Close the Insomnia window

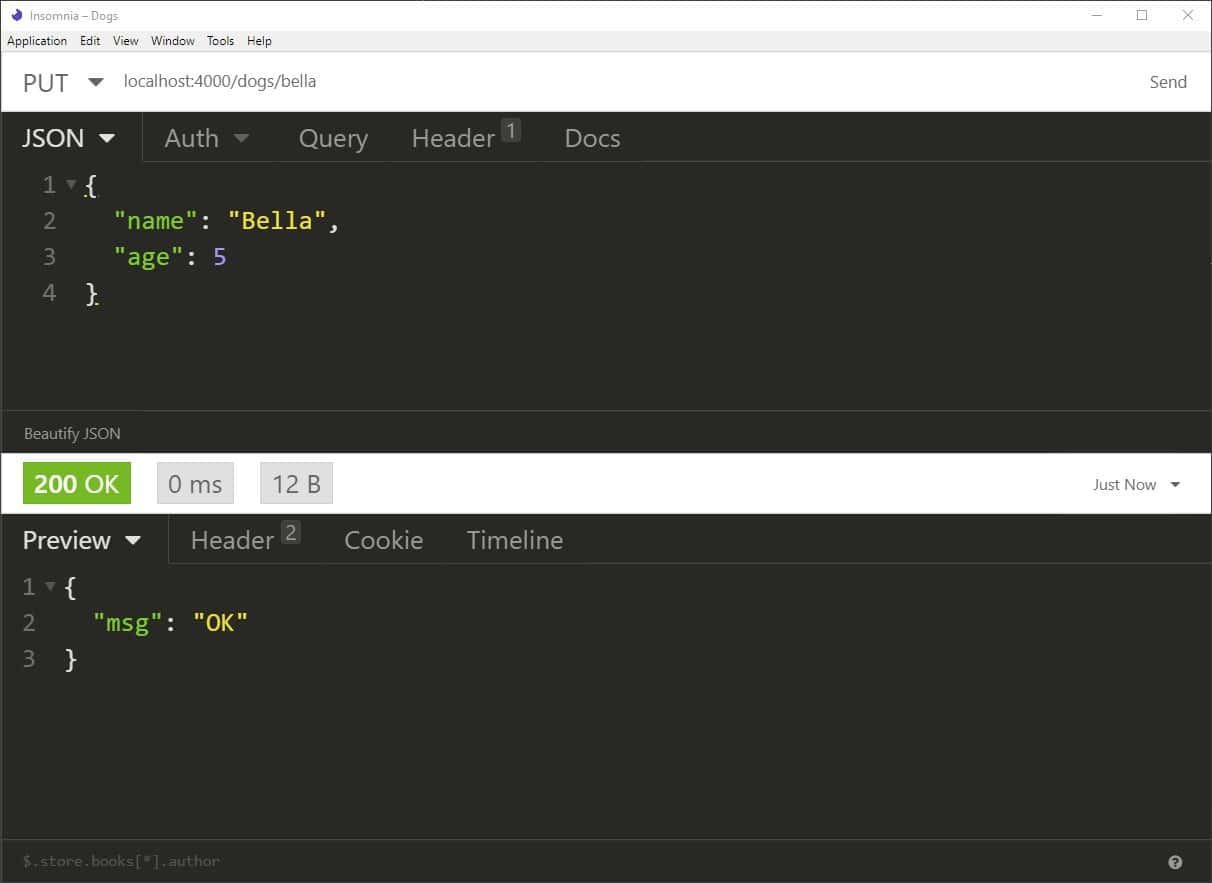click(1188, 15)
